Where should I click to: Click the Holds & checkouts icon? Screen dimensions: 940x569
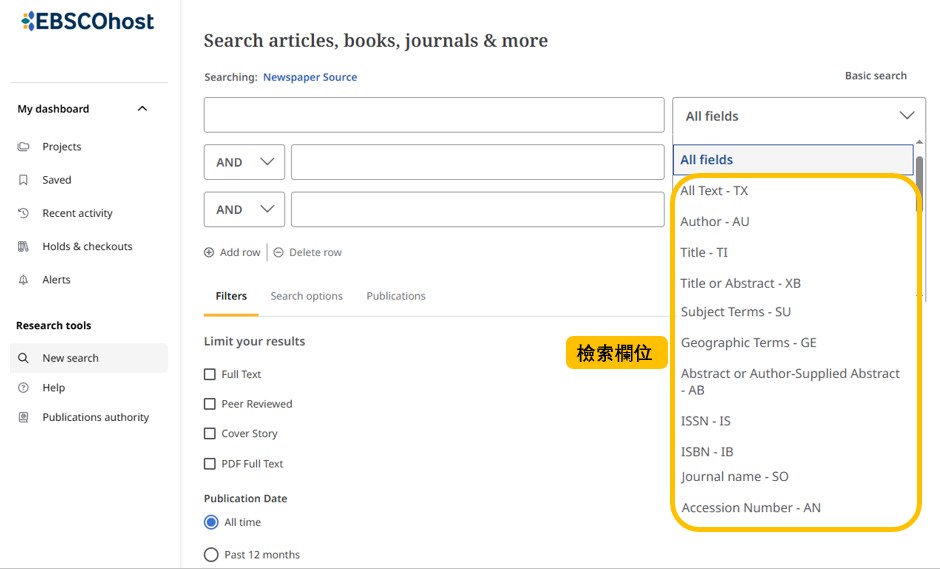(x=24, y=247)
